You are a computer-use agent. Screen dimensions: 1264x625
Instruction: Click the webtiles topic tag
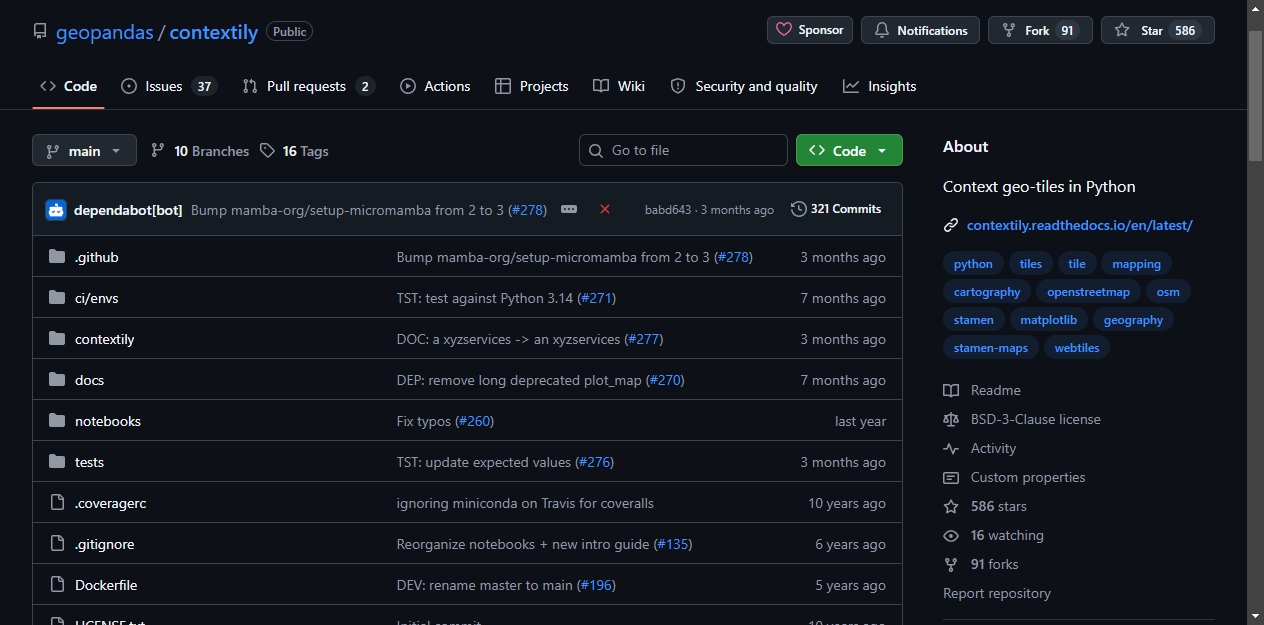pos(1077,348)
